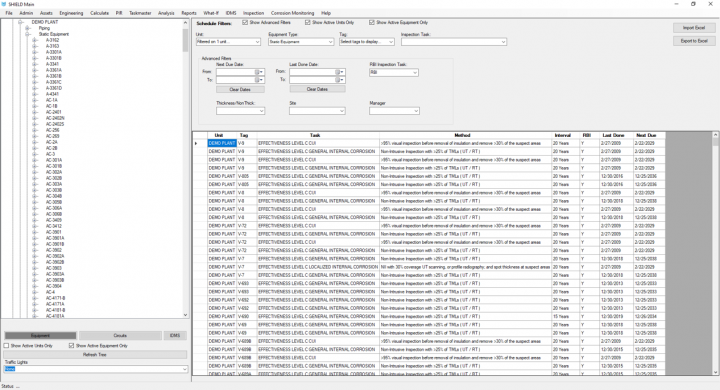Clear dates under Last Done Date
The image size is (720, 390).
pyautogui.click(x=317, y=89)
